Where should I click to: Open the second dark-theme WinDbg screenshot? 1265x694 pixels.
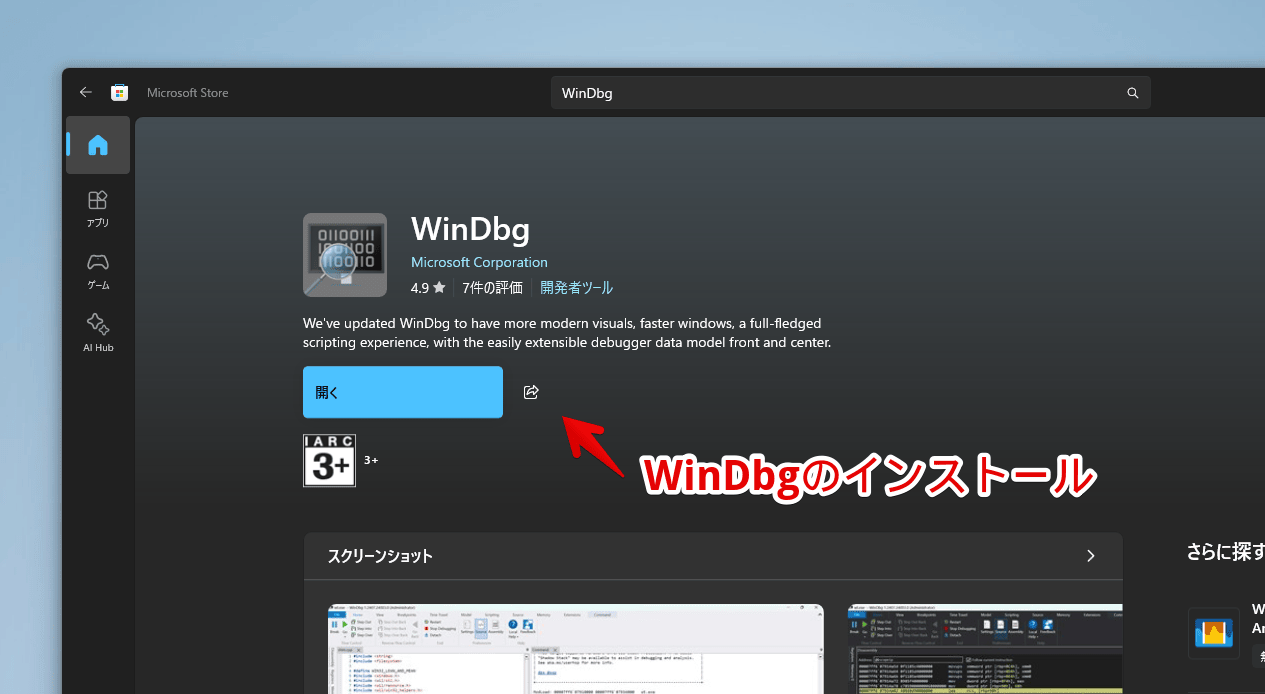pos(985,648)
